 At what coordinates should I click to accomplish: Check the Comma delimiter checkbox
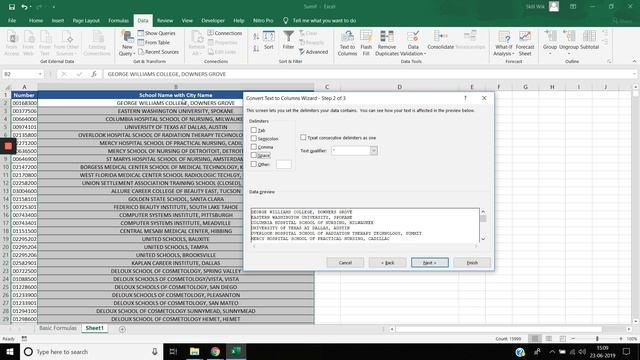pyautogui.click(x=253, y=147)
